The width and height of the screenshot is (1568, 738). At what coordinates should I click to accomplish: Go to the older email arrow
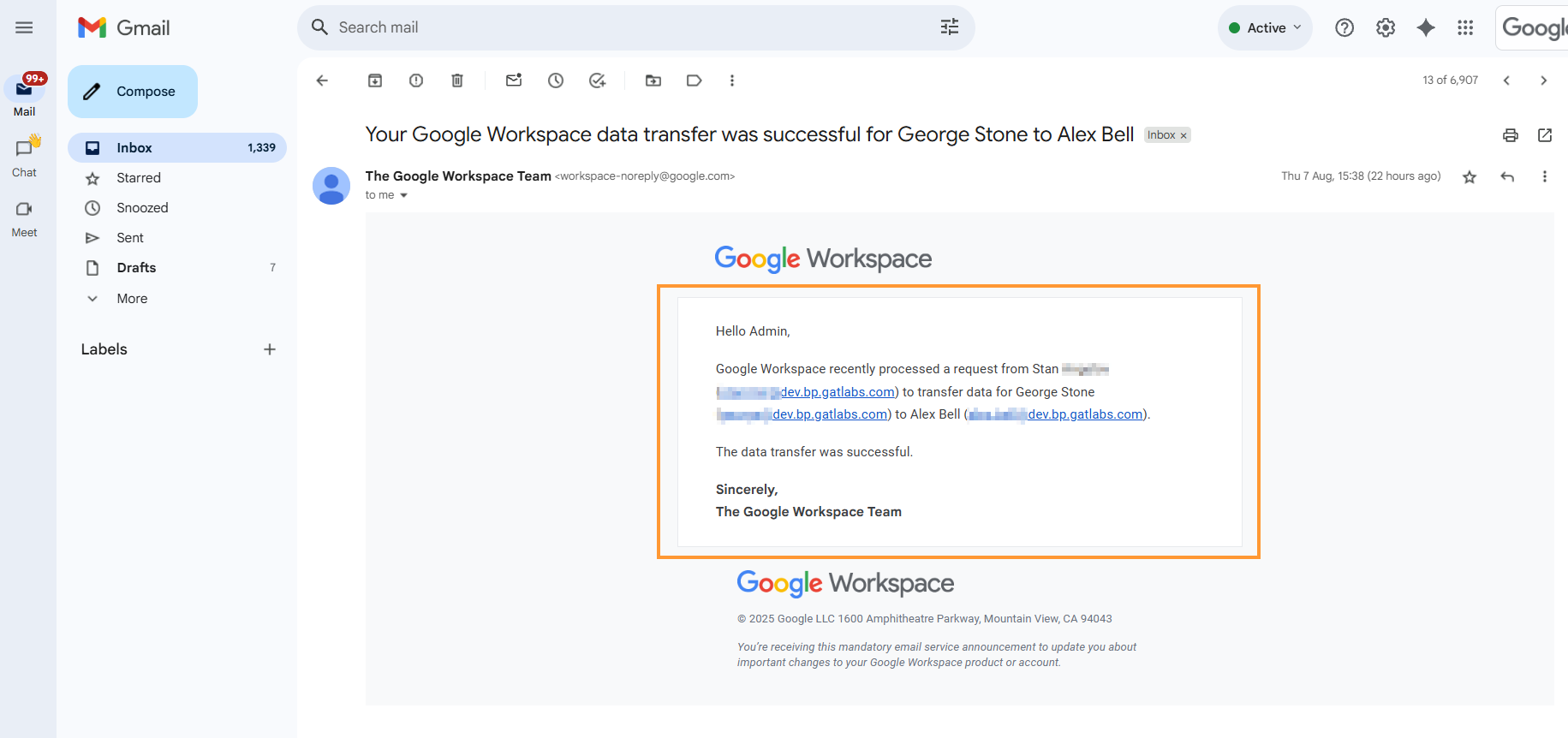(x=1544, y=80)
